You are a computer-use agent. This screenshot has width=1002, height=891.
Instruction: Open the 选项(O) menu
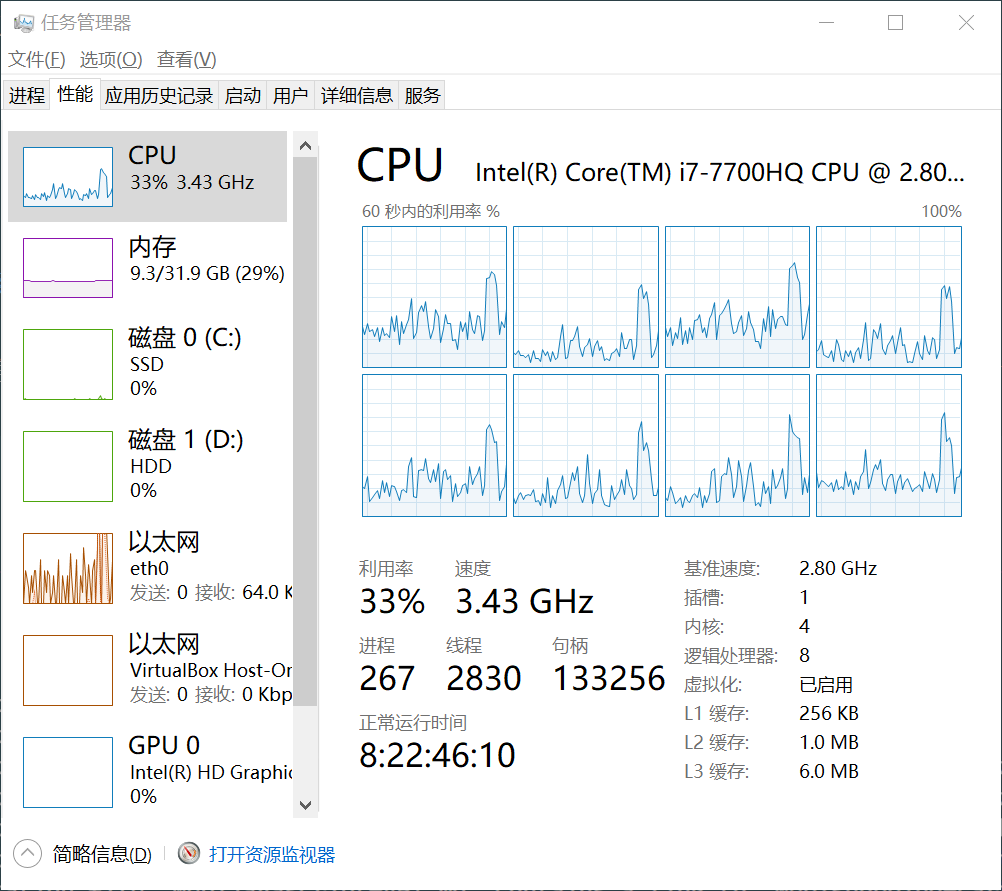coord(111,60)
